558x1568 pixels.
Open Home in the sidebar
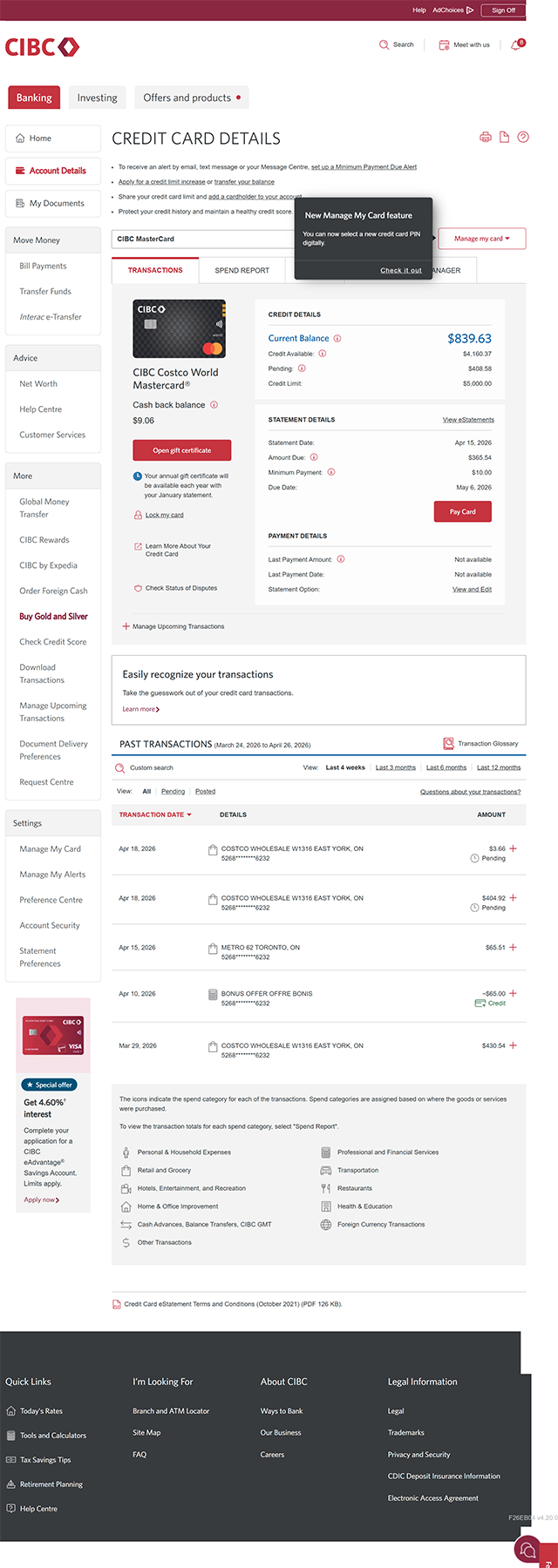pyautogui.click(x=53, y=138)
